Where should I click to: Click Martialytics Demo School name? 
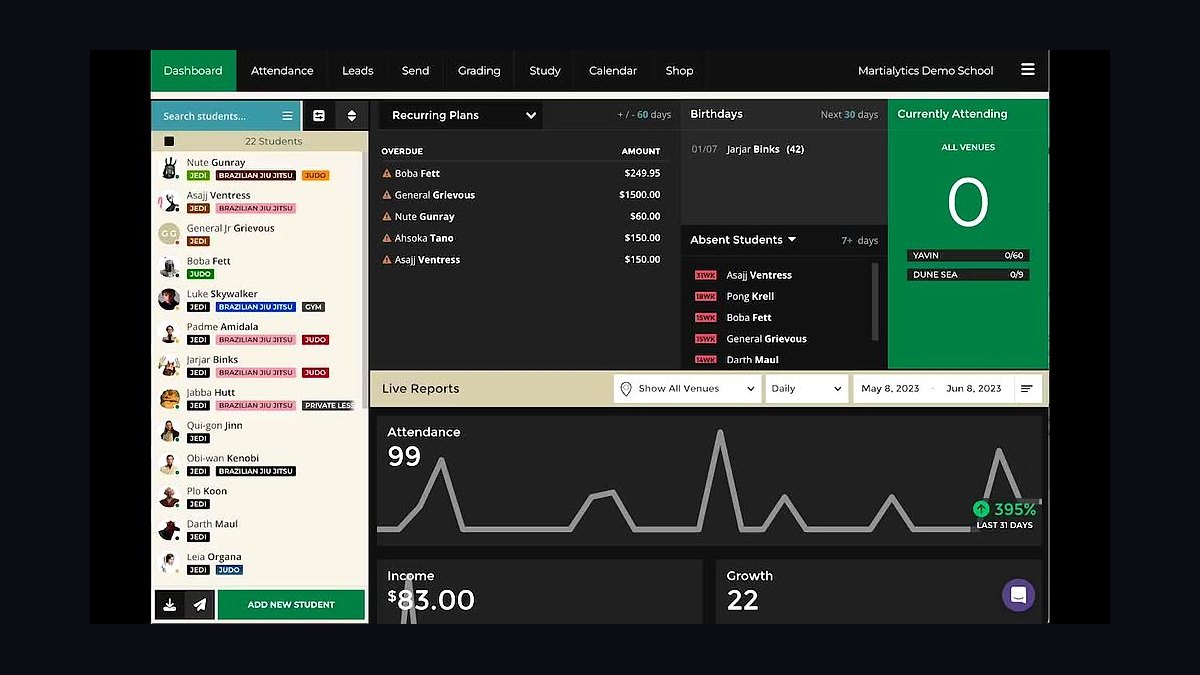point(925,71)
